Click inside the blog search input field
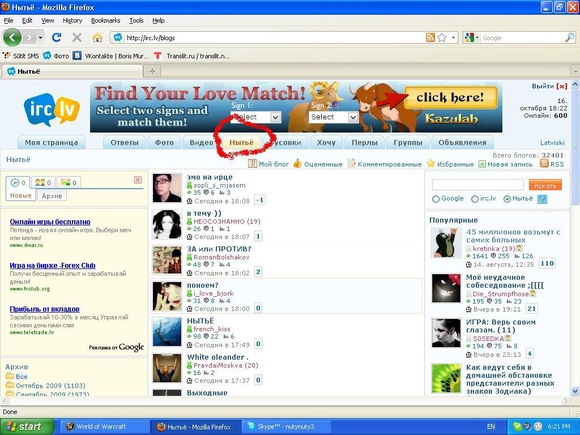 point(478,185)
